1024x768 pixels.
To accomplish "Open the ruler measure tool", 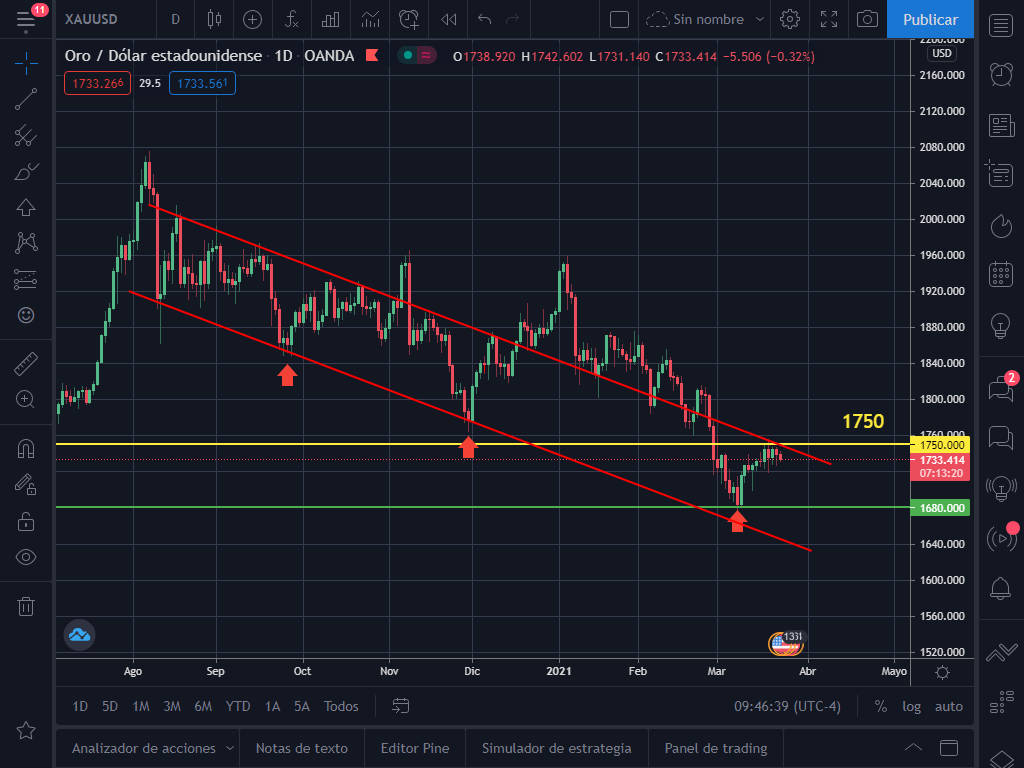I will pyautogui.click(x=26, y=363).
